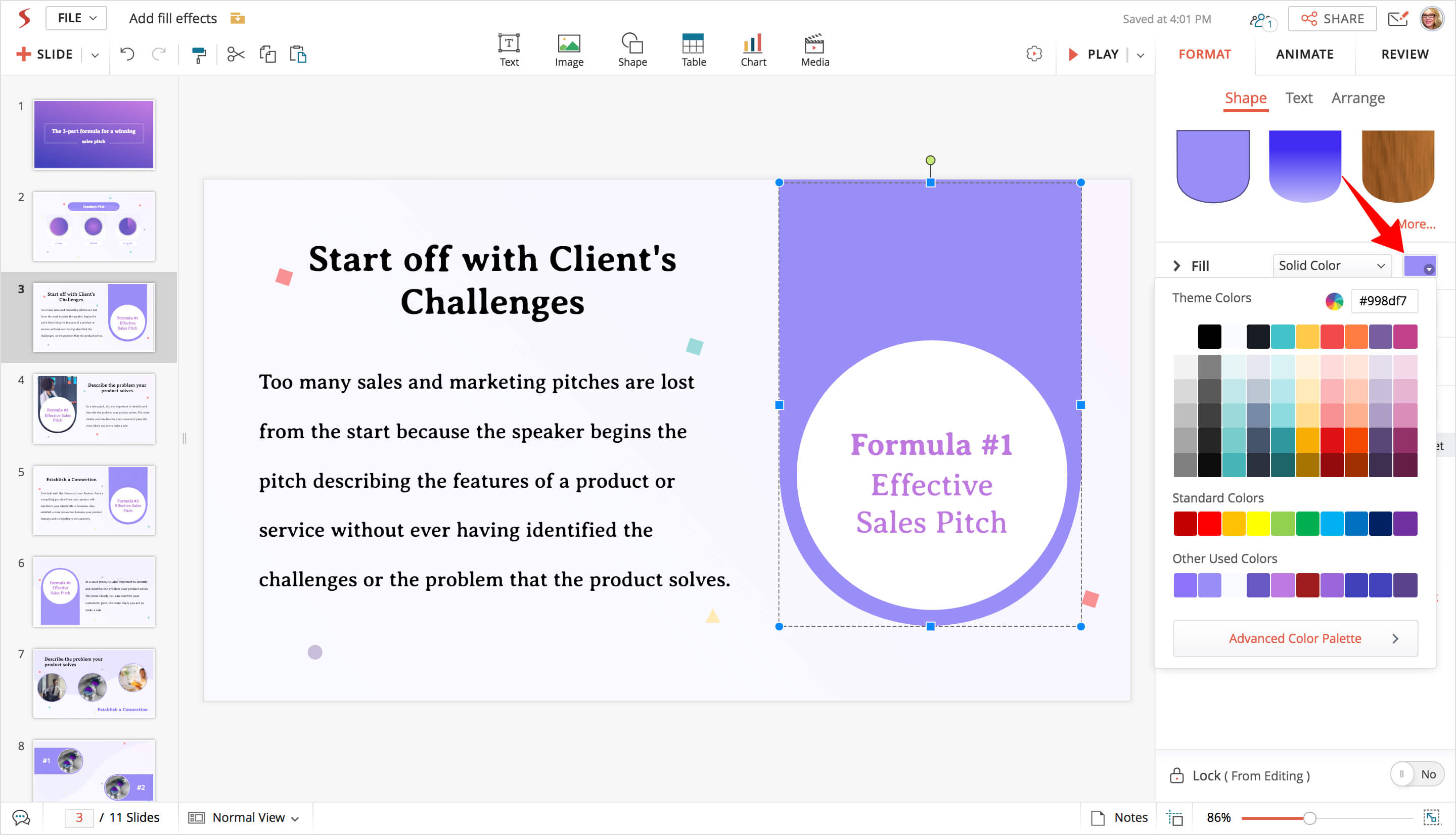
Task: Pick the yellow standard color swatch
Action: click(x=1258, y=524)
